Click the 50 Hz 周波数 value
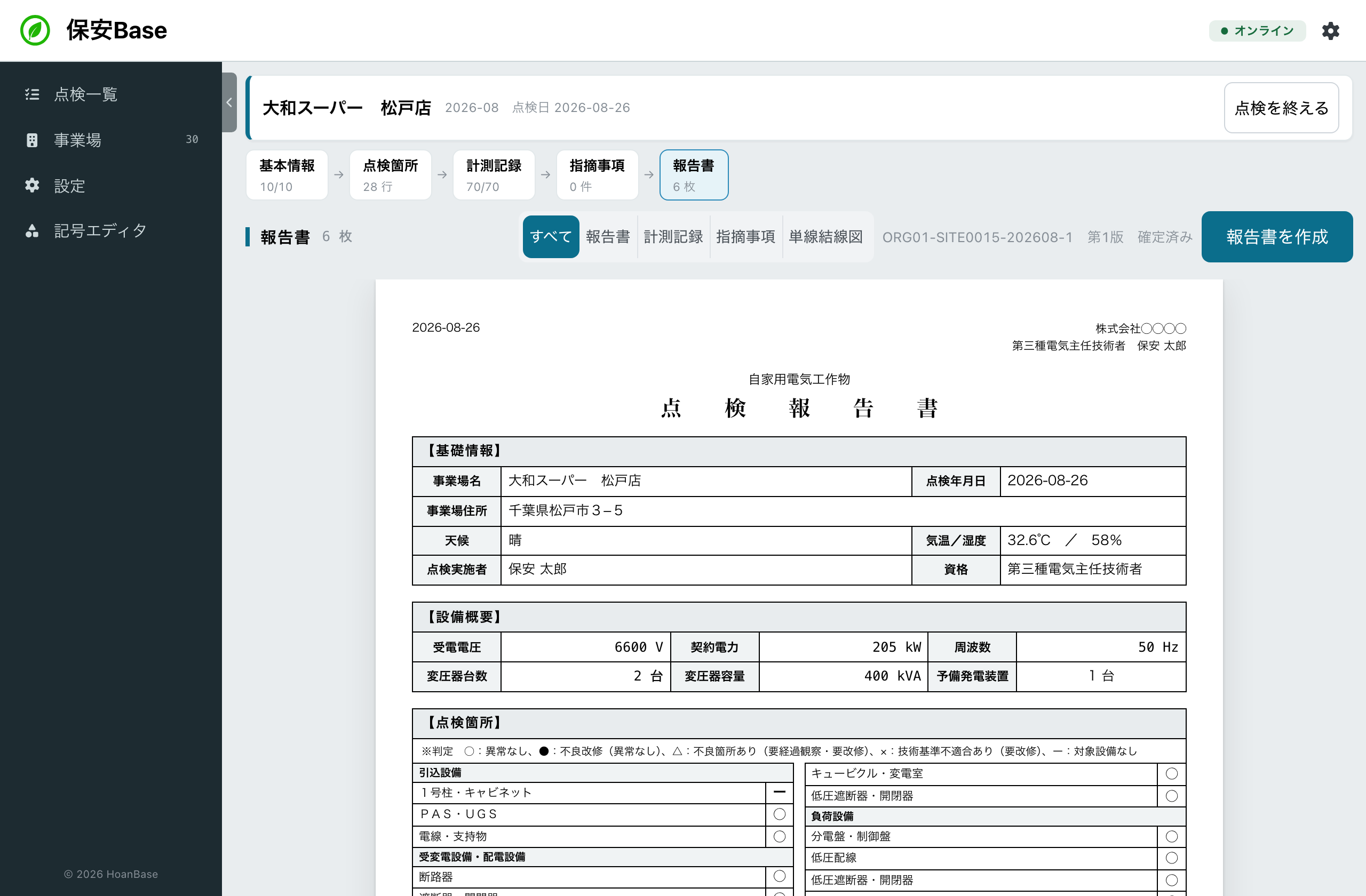This screenshot has width=1366, height=896. [1101, 647]
